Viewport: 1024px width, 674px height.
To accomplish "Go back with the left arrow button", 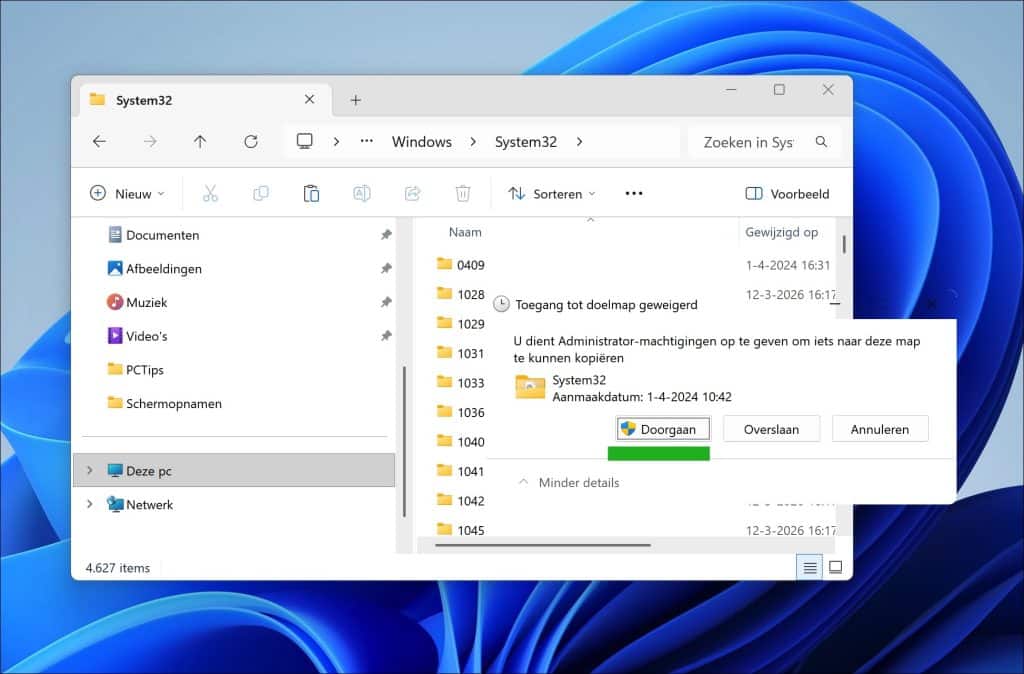I will pyautogui.click(x=99, y=141).
